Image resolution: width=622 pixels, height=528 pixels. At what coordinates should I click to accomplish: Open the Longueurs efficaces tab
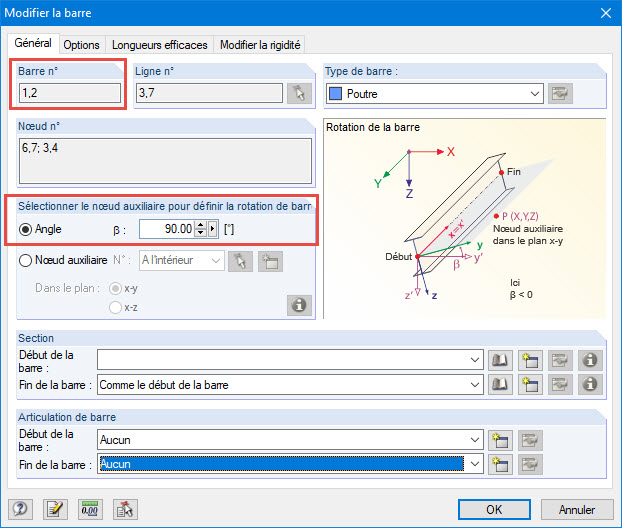point(159,45)
